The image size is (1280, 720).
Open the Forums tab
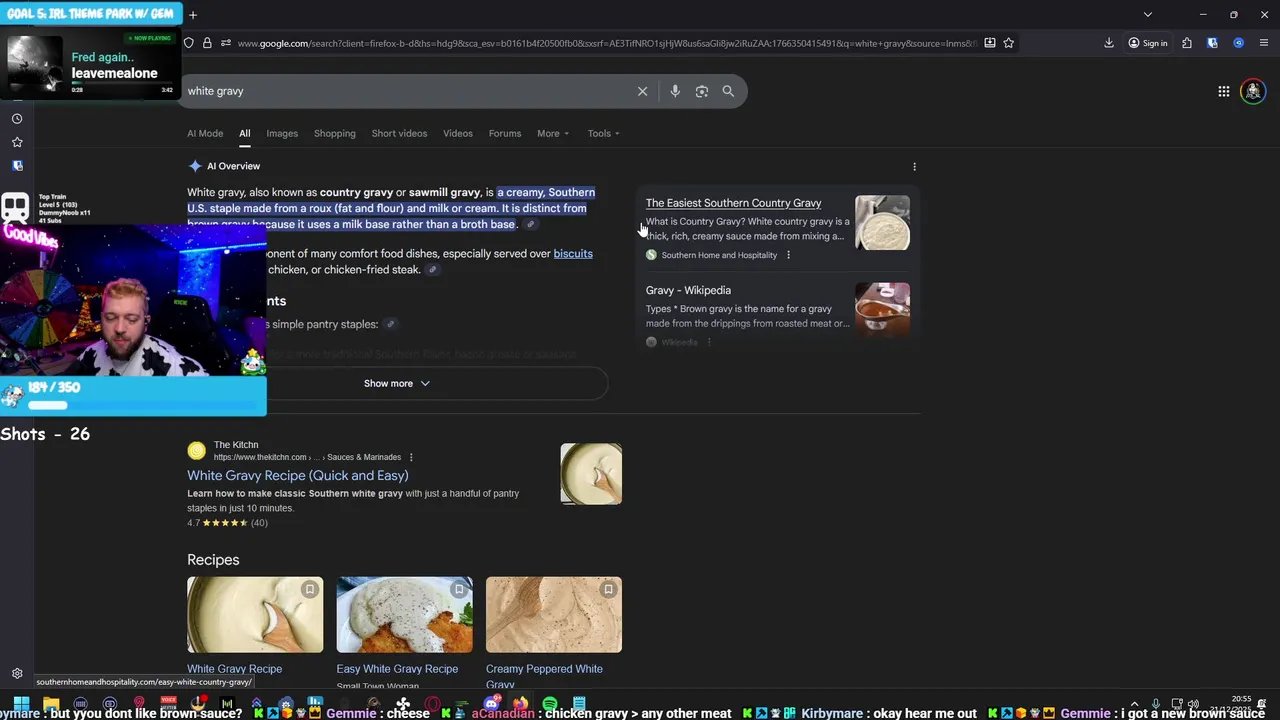[505, 133]
